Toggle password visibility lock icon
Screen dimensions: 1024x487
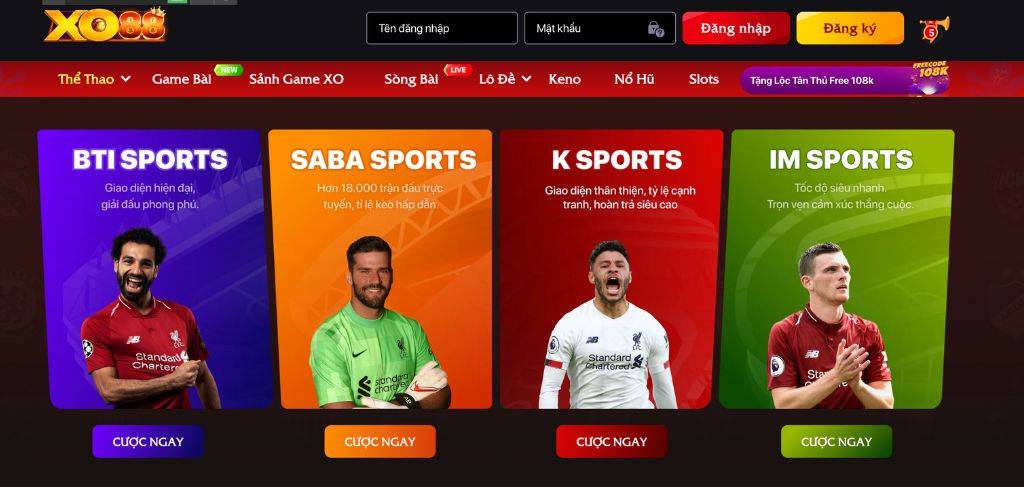click(655, 28)
